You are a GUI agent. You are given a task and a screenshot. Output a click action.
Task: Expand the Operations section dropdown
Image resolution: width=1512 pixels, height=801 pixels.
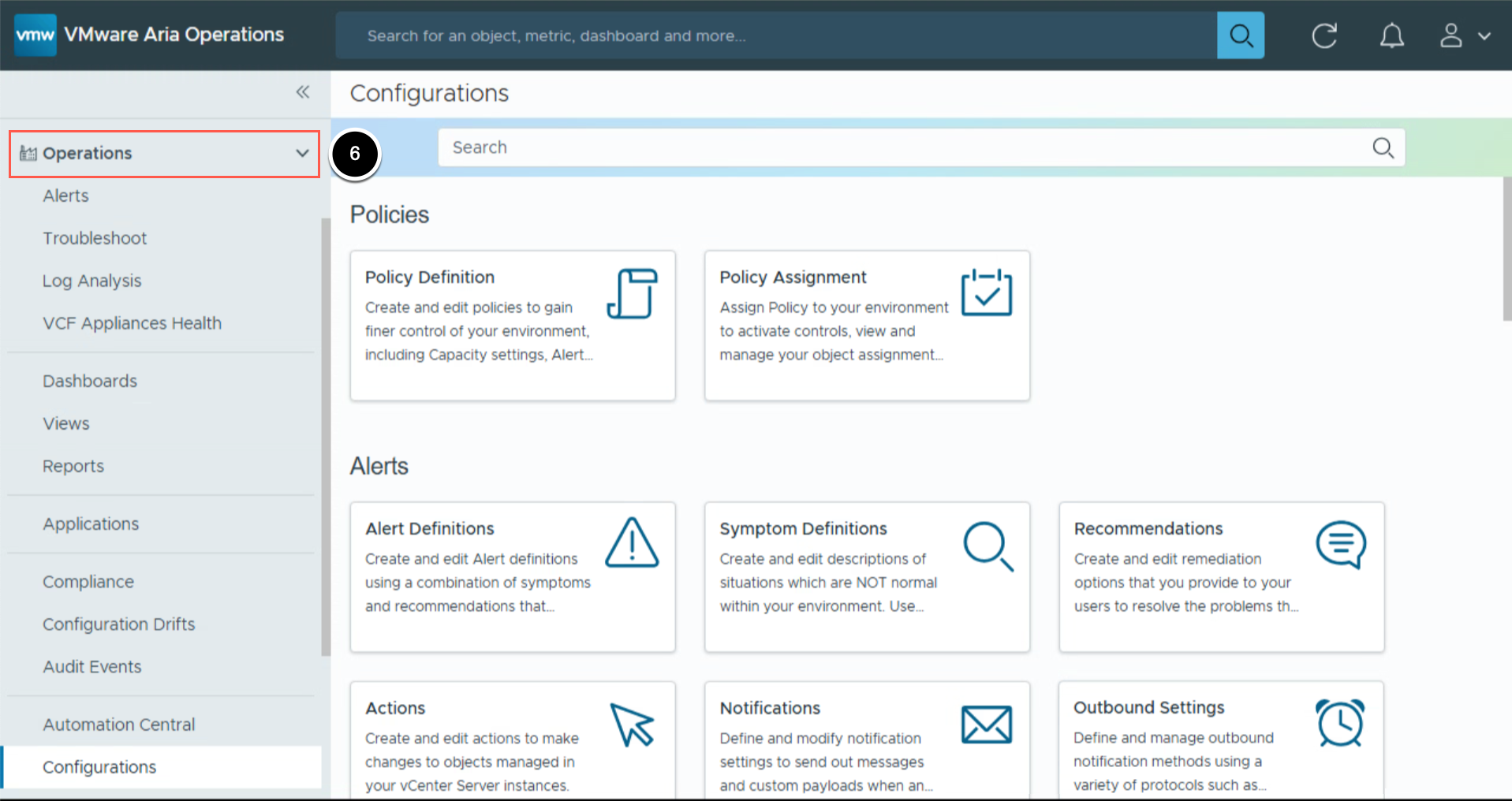301,153
